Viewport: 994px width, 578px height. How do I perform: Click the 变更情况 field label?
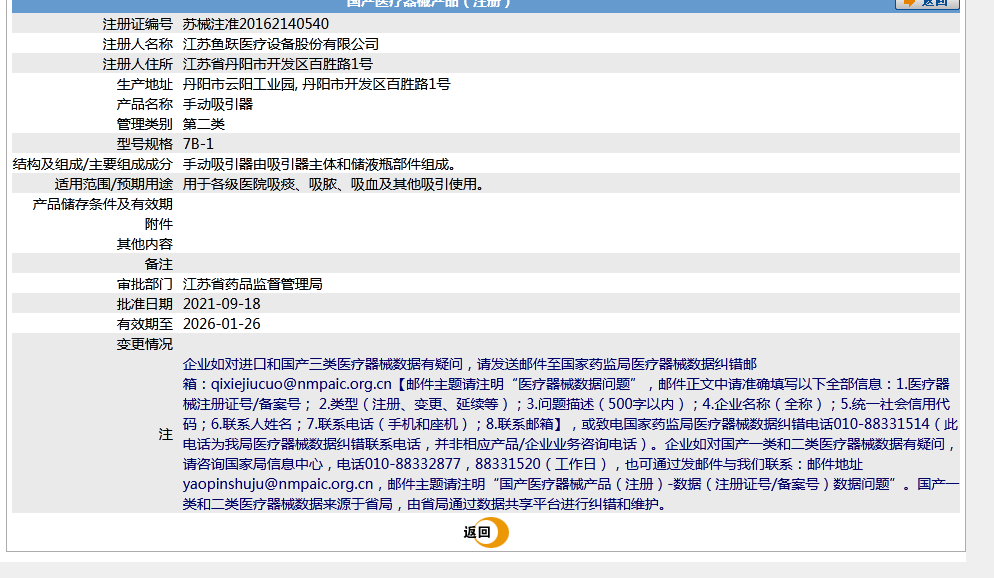144,344
